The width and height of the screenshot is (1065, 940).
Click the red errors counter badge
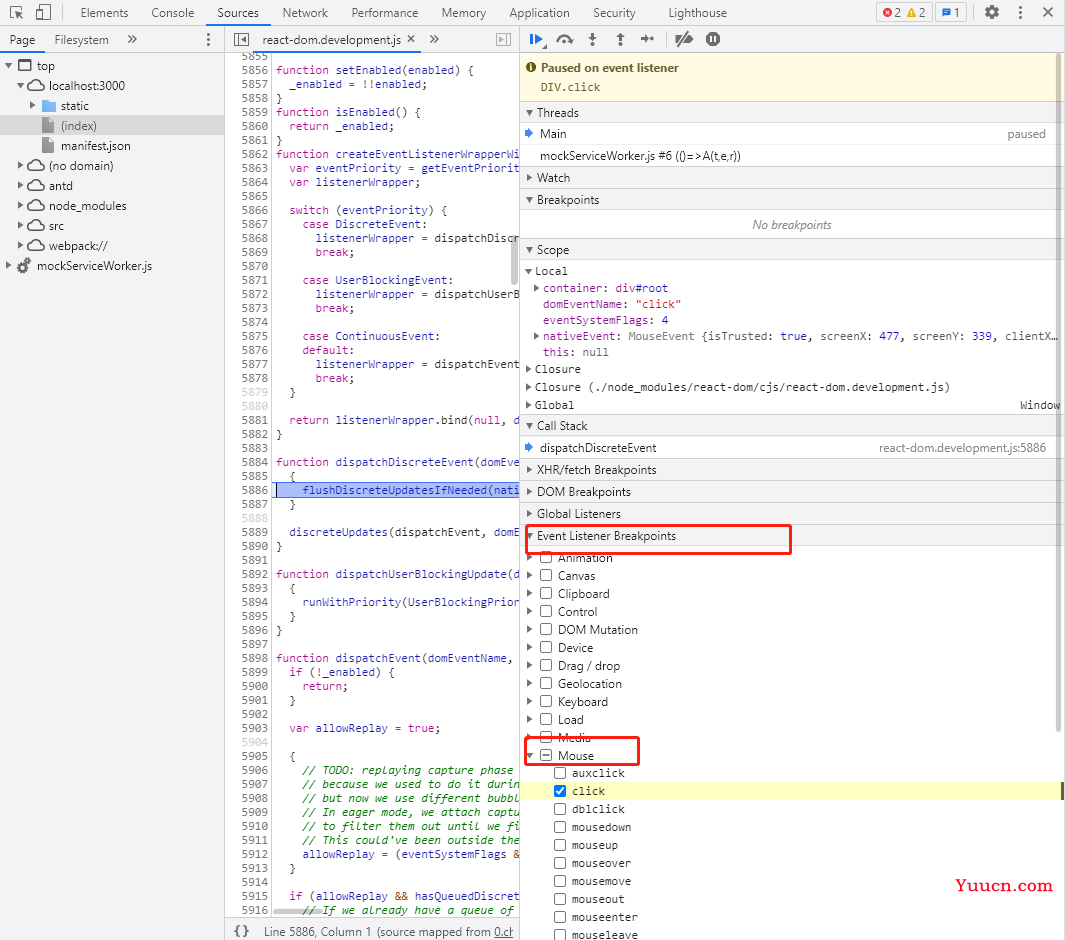pyautogui.click(x=891, y=12)
